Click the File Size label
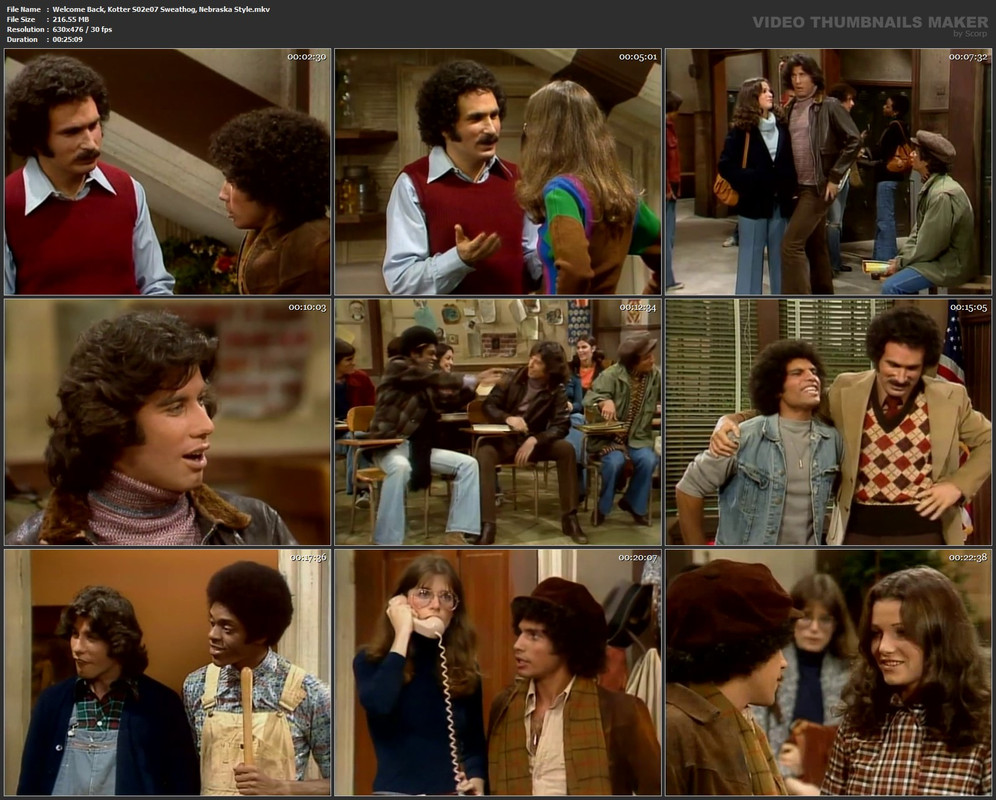996x800 pixels. click(x=21, y=20)
